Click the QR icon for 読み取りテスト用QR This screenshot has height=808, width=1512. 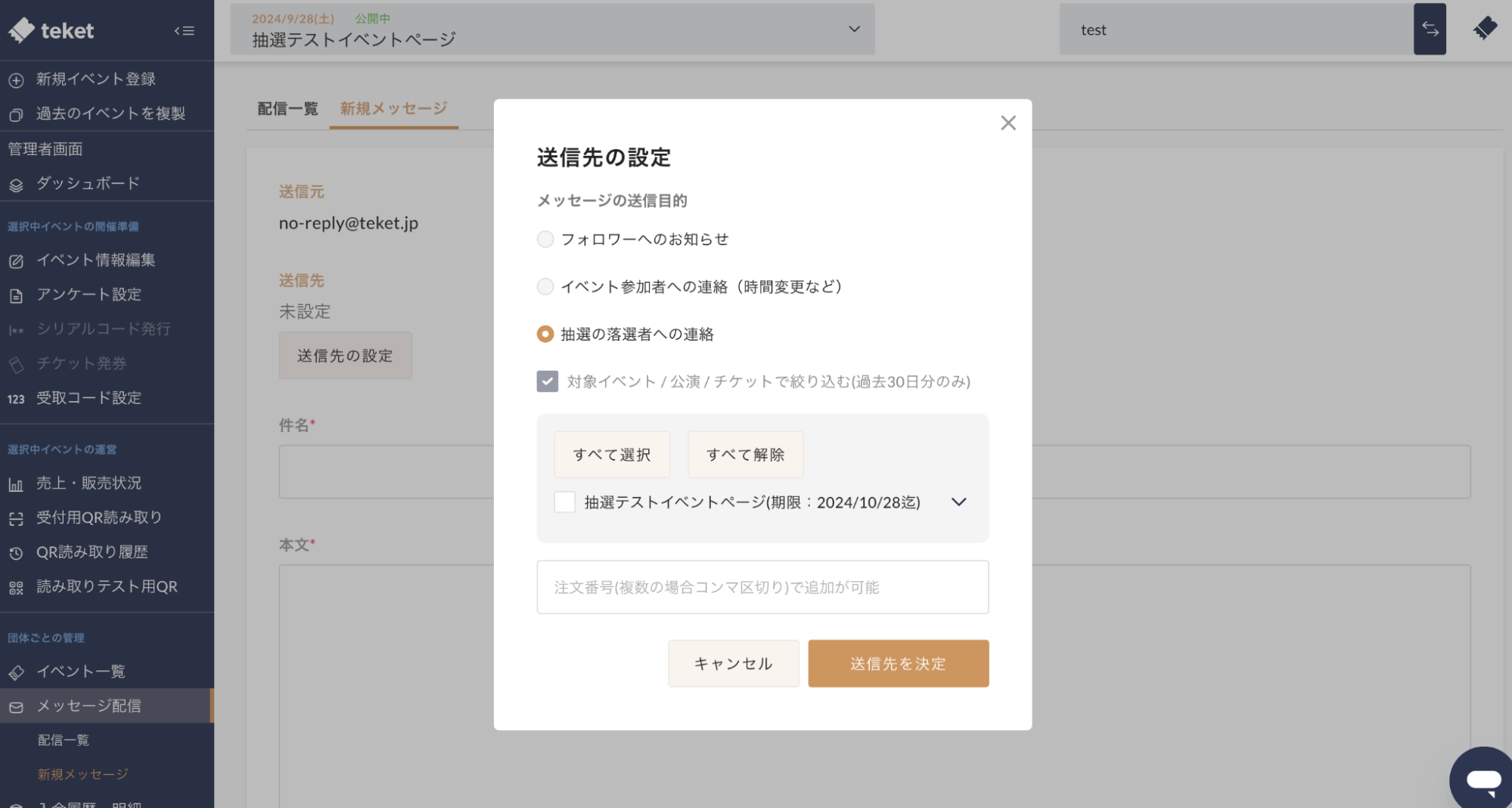tap(16, 588)
